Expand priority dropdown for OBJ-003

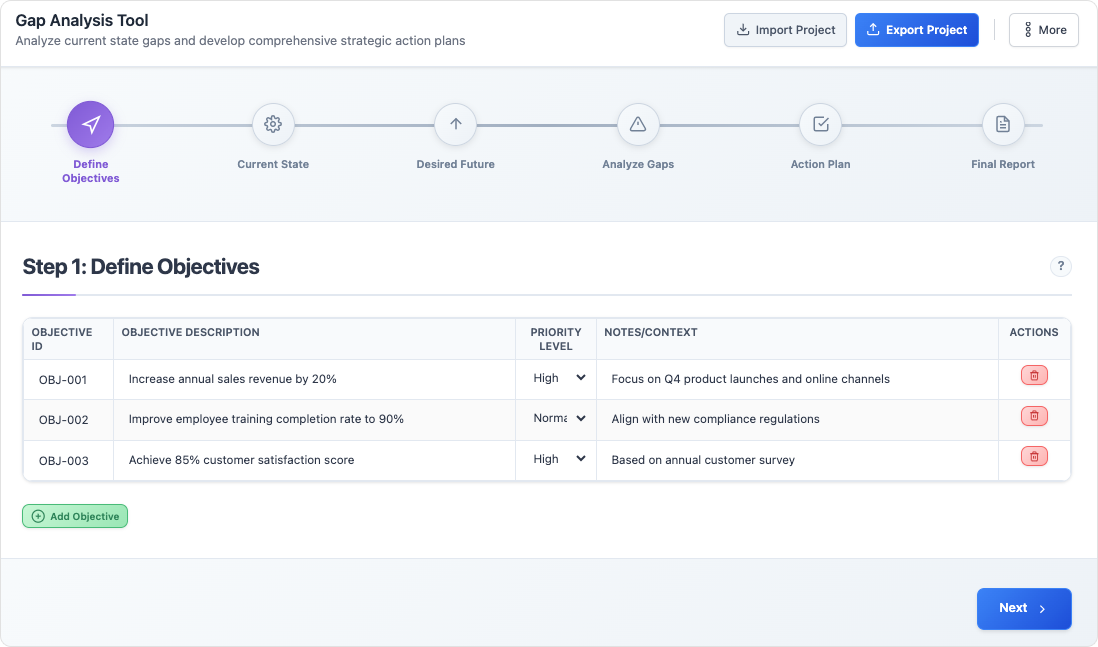click(559, 459)
